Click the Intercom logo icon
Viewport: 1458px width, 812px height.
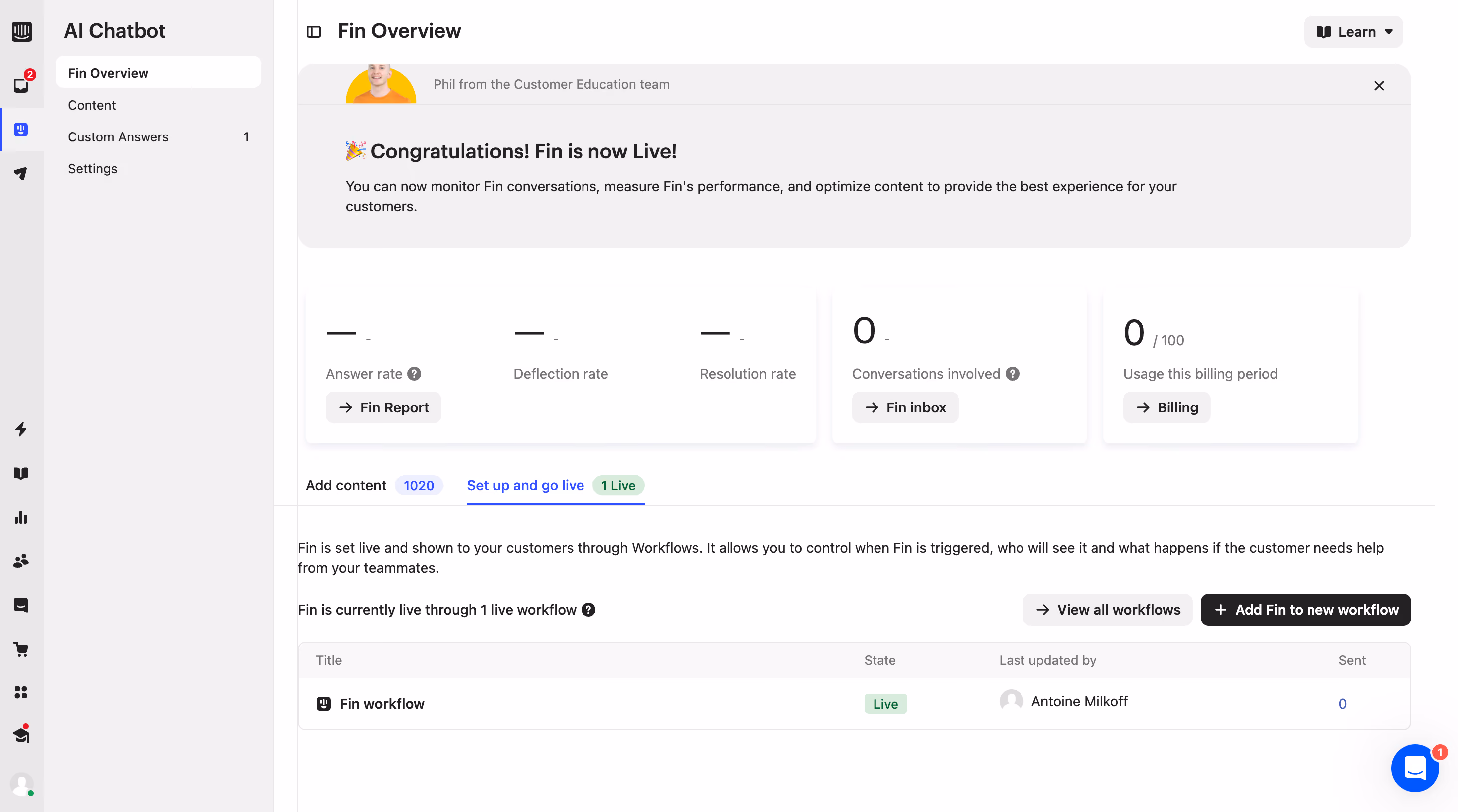coord(21,31)
